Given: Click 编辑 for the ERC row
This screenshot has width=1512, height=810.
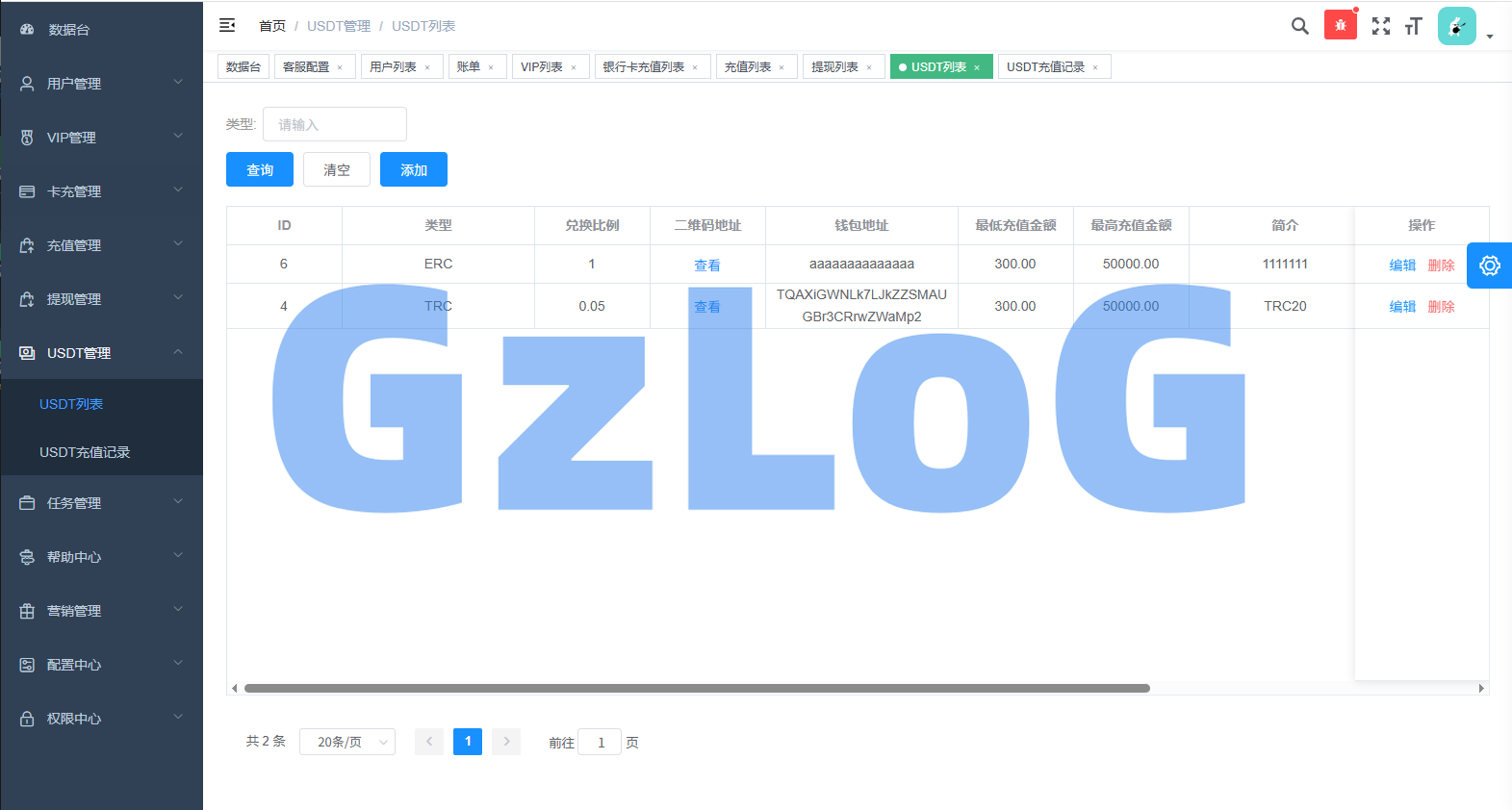Looking at the screenshot, I should click(1402, 265).
